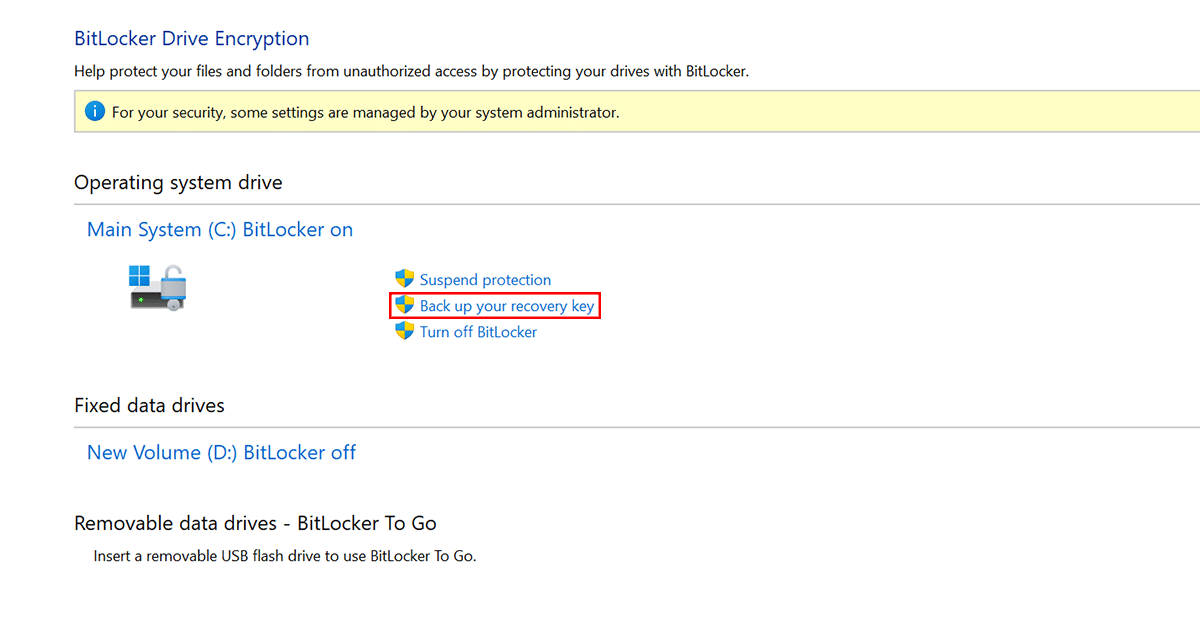Click the Operating system drive heading
This screenshot has width=1200, height=630.
[178, 183]
